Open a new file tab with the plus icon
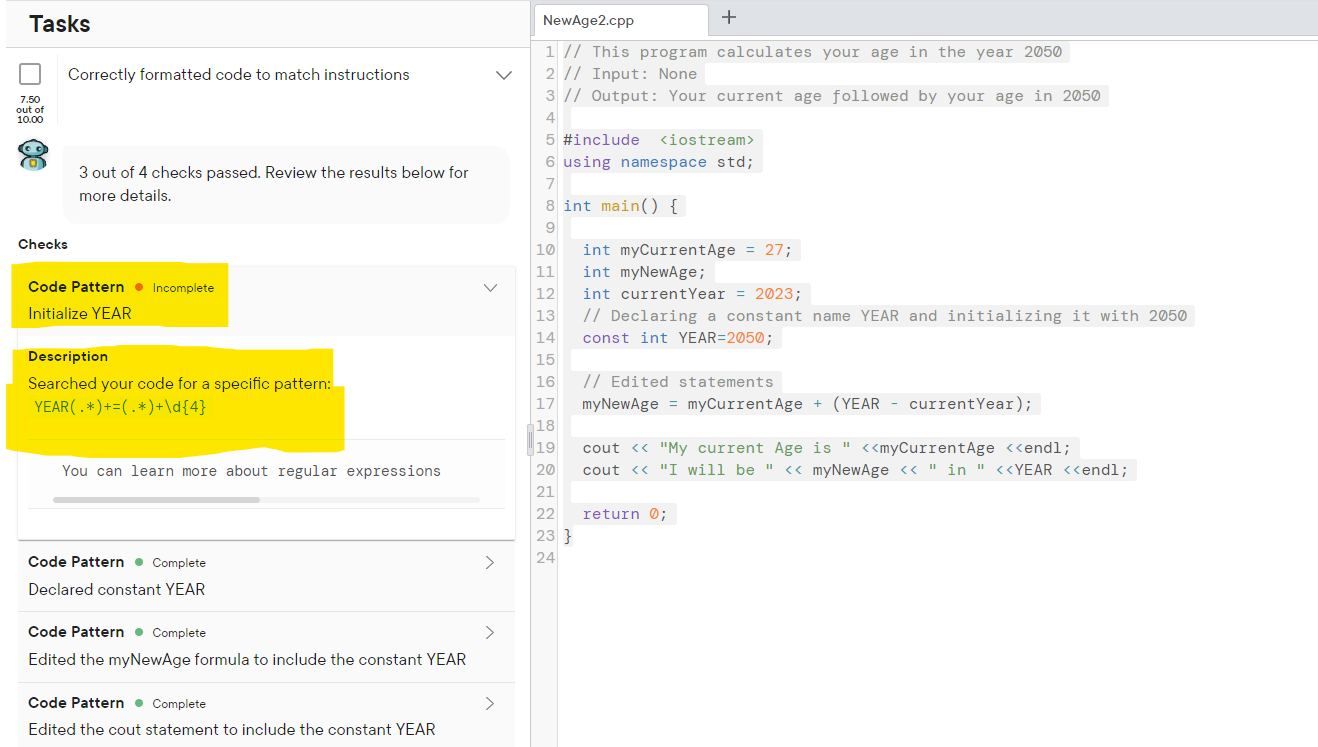This screenshot has height=747, width=1318. (x=728, y=17)
